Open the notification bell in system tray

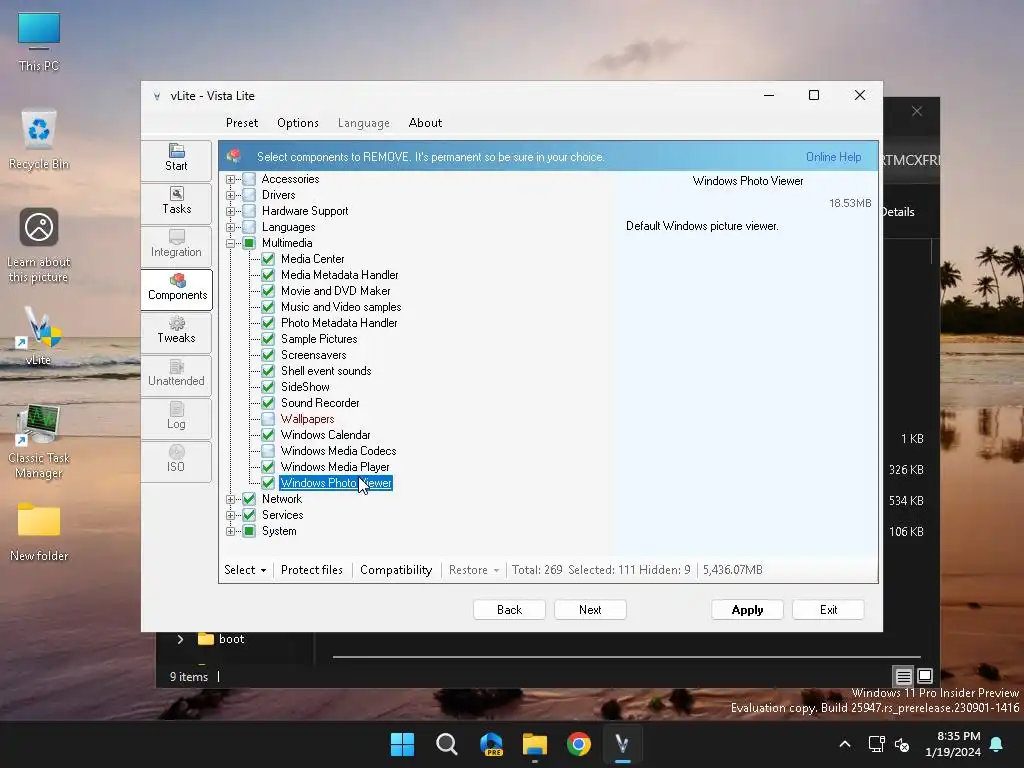click(997, 744)
